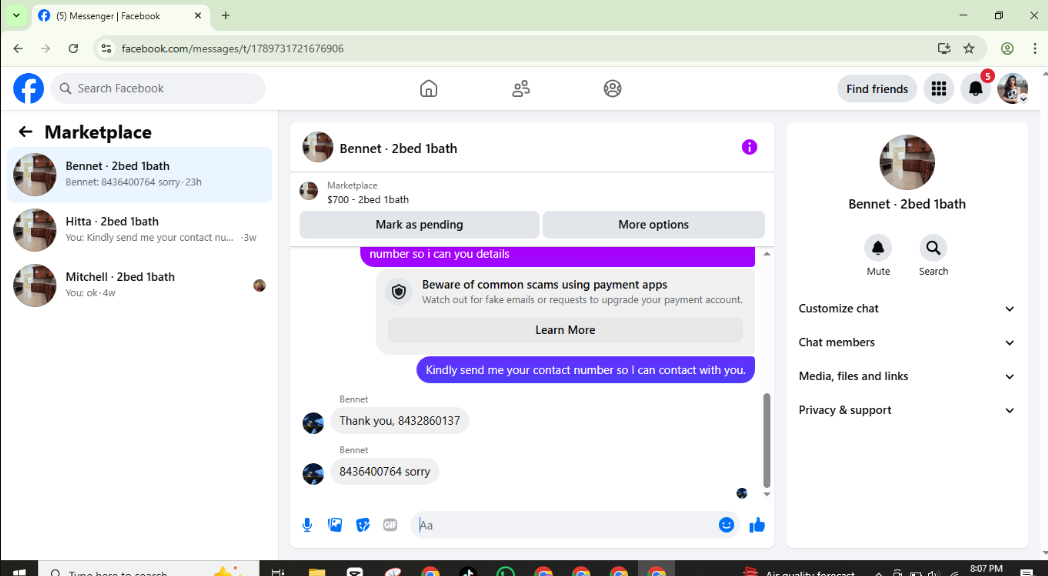
Task: Click the Search Facebook field
Action: tap(158, 88)
